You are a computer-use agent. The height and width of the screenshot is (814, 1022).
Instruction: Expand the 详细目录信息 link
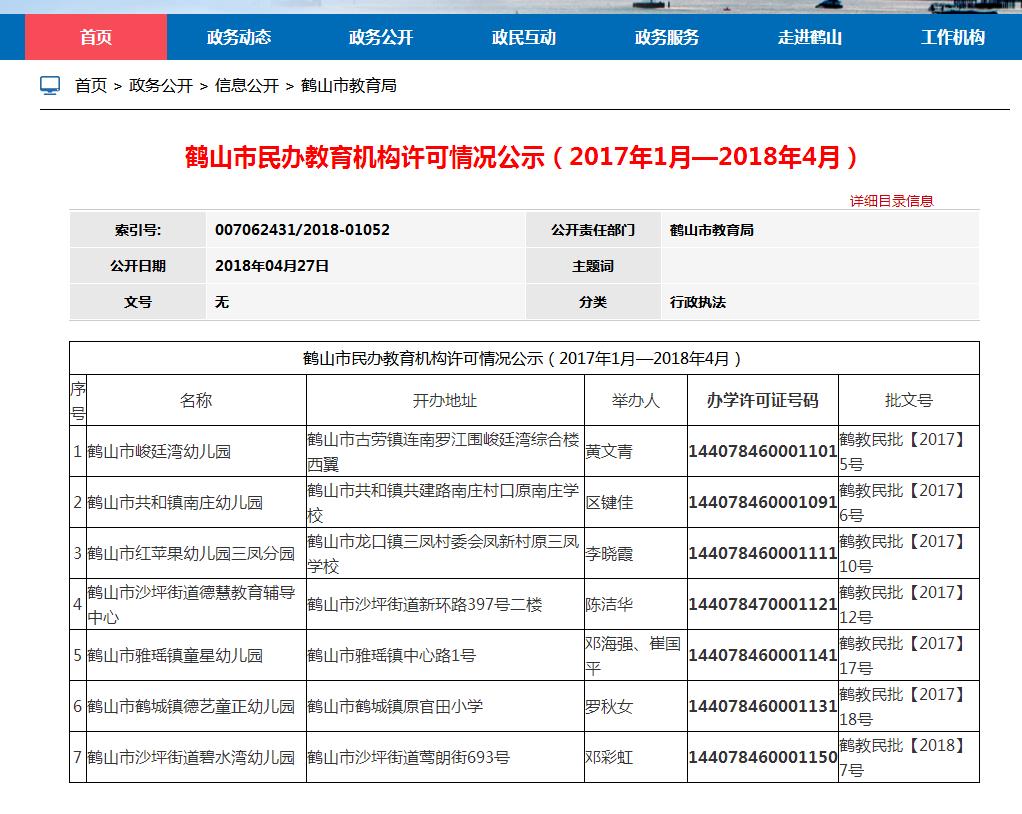pos(891,201)
